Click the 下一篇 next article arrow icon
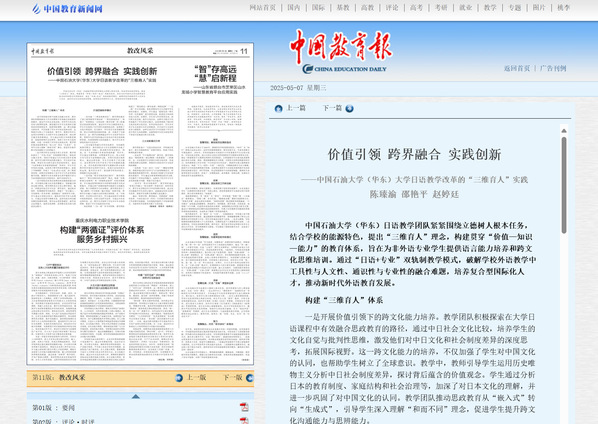 [349, 109]
